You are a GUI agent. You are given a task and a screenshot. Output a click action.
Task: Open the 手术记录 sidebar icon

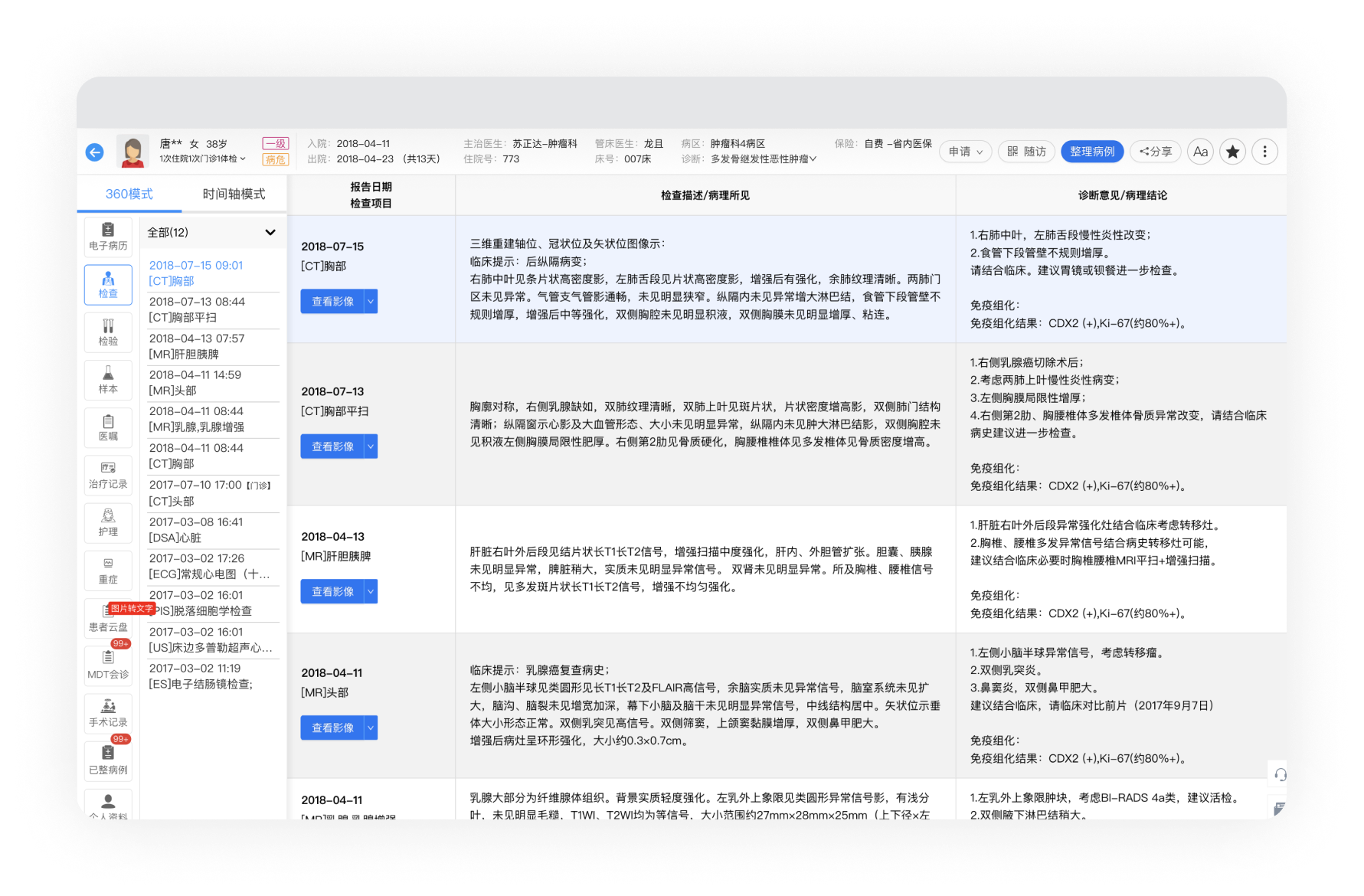pyautogui.click(x=108, y=712)
